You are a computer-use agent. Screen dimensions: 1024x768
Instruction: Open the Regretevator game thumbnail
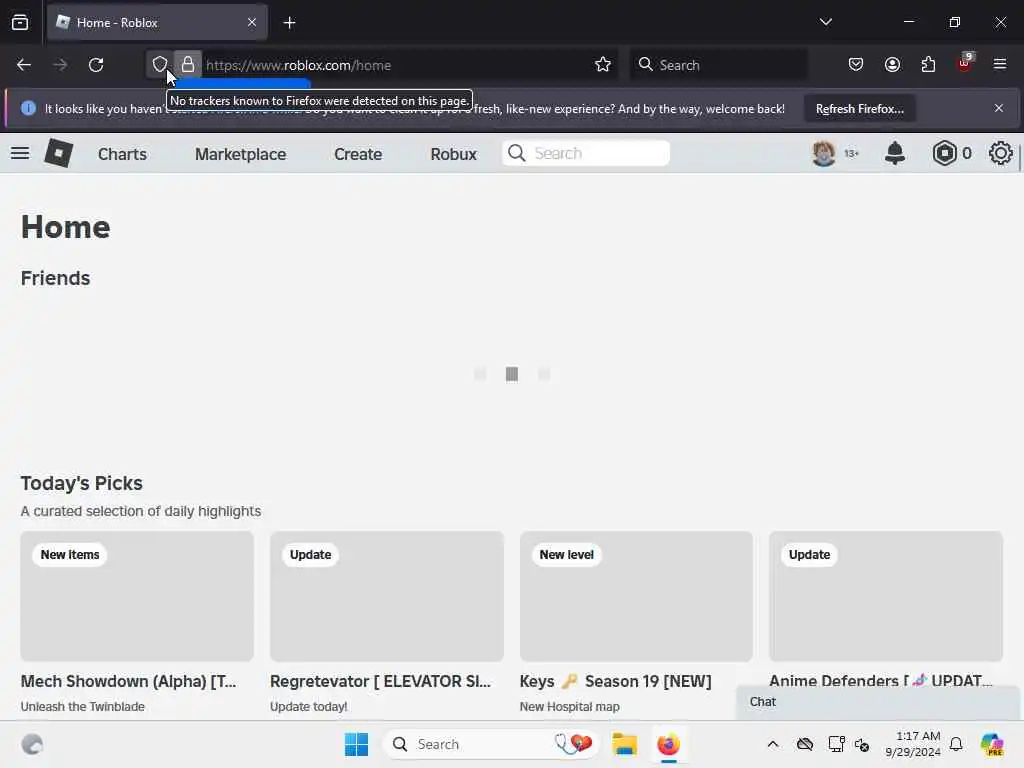pos(387,596)
